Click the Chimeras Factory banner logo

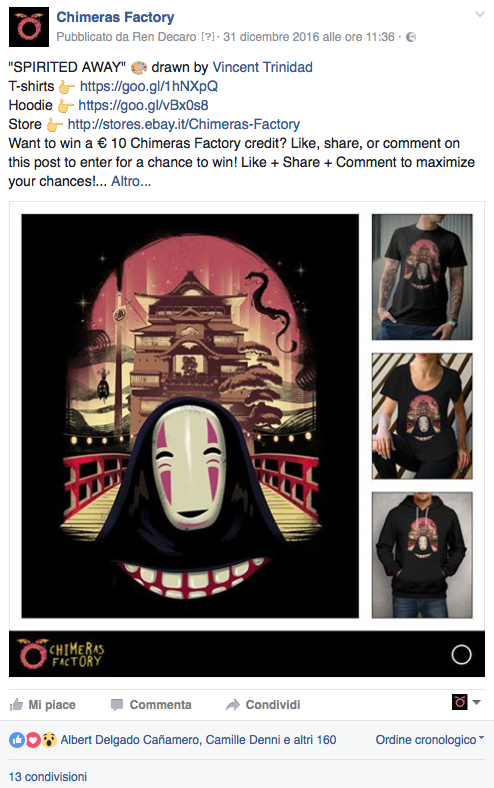point(60,653)
